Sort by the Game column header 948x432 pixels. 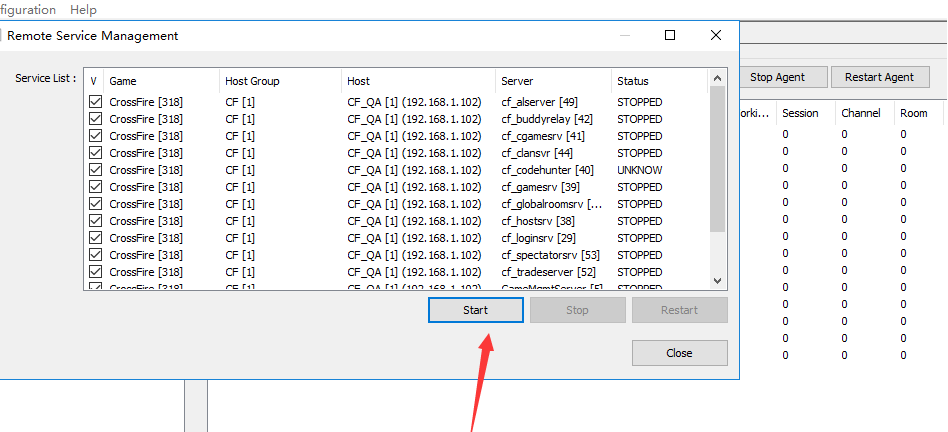coord(161,81)
